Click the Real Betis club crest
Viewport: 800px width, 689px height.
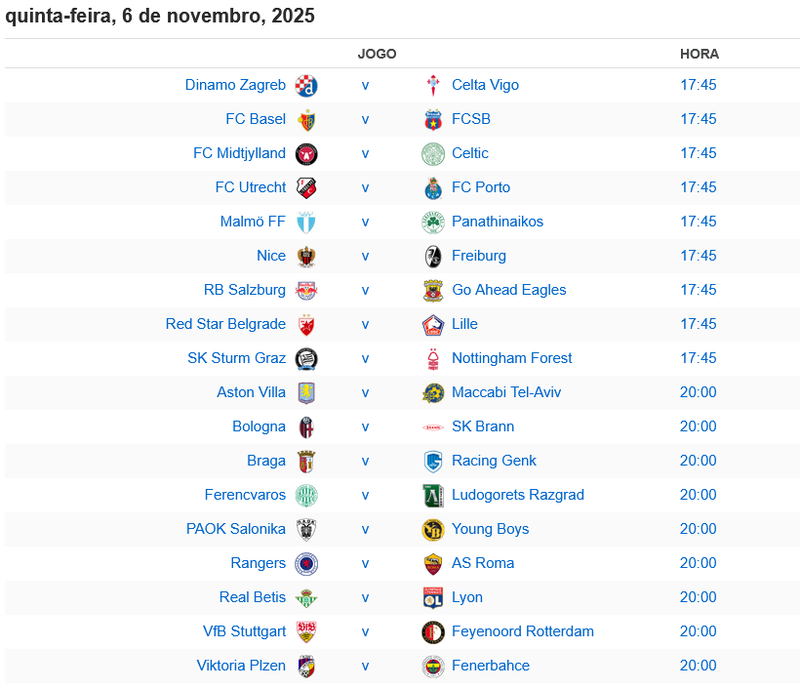pos(306,598)
